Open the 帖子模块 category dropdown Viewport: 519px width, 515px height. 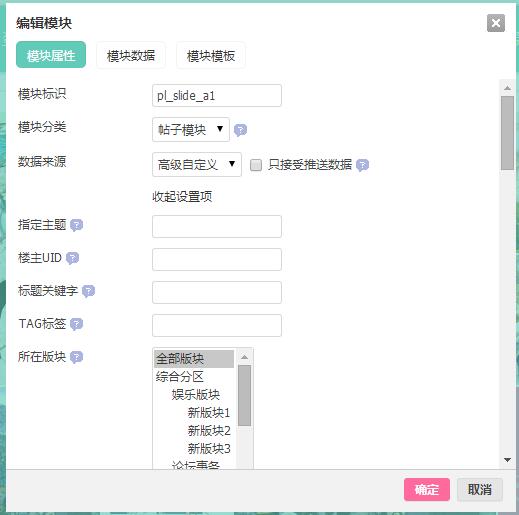[x=191, y=129]
